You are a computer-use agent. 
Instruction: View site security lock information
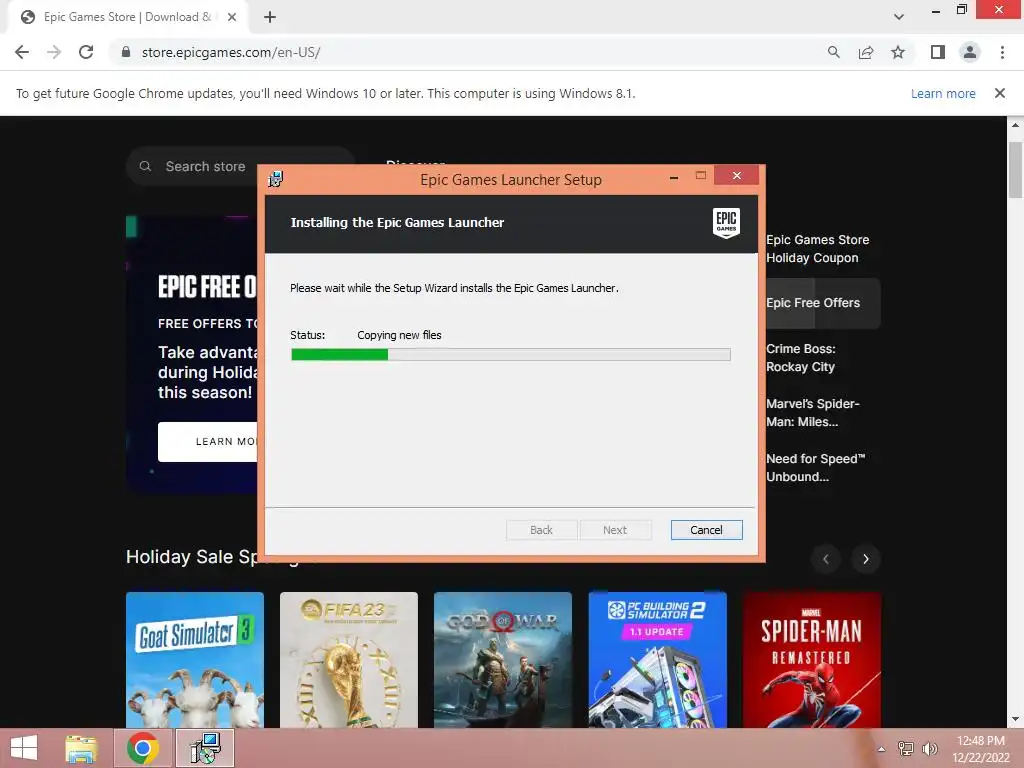[x=126, y=52]
